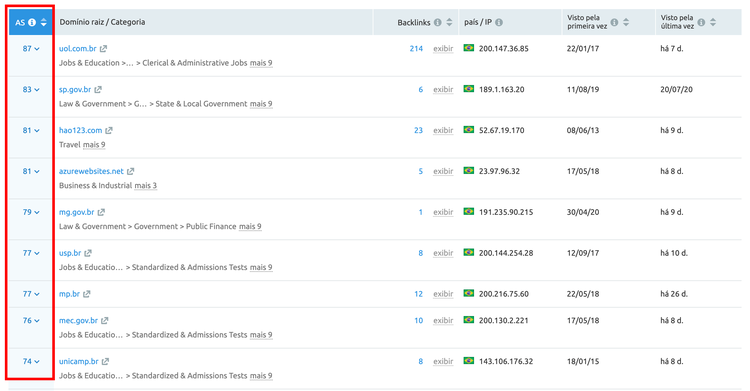
Task: Expand AS score 83 row for sp.gov.br
Action: coord(31,89)
